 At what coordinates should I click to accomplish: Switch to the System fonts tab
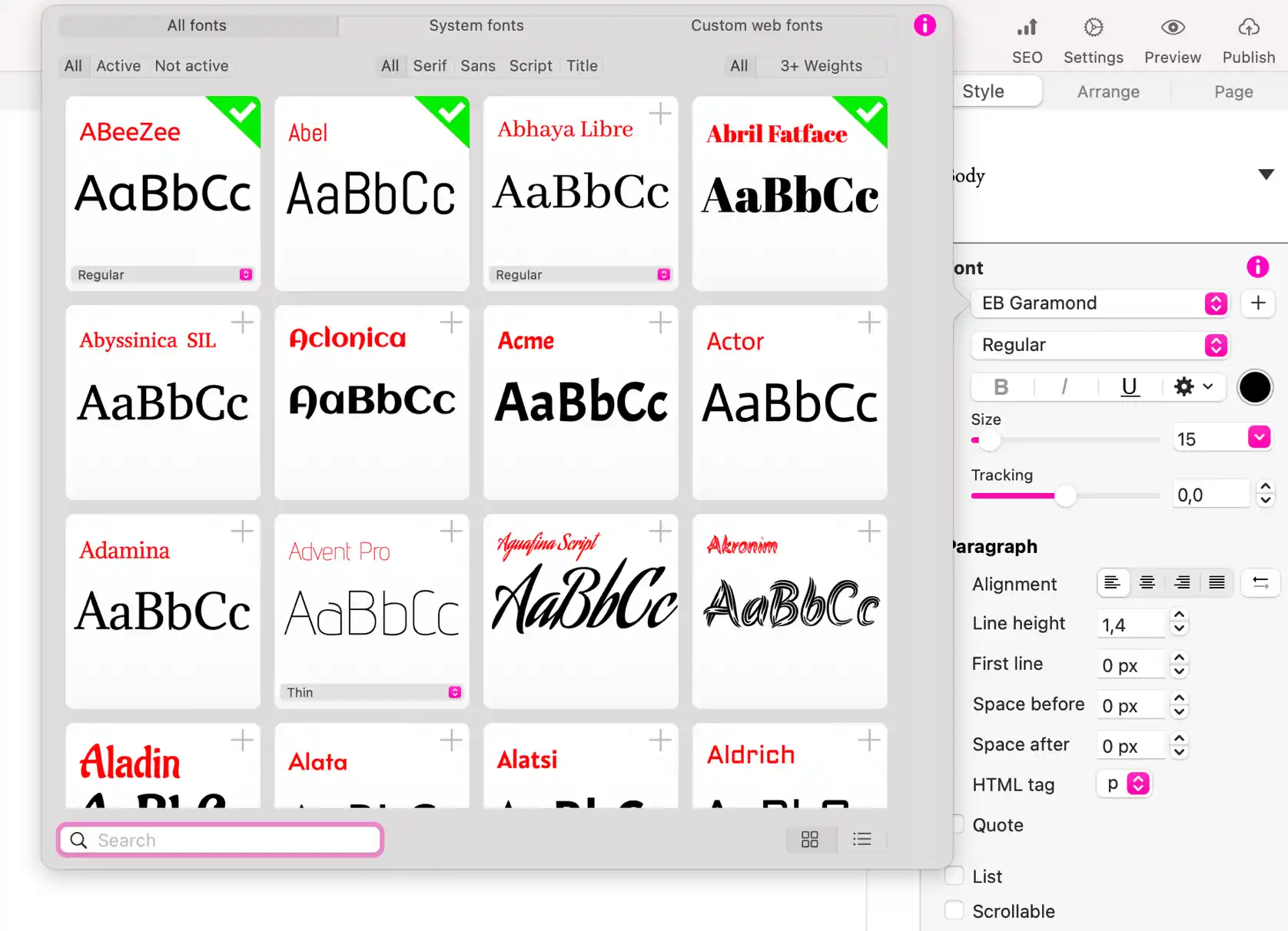point(476,25)
